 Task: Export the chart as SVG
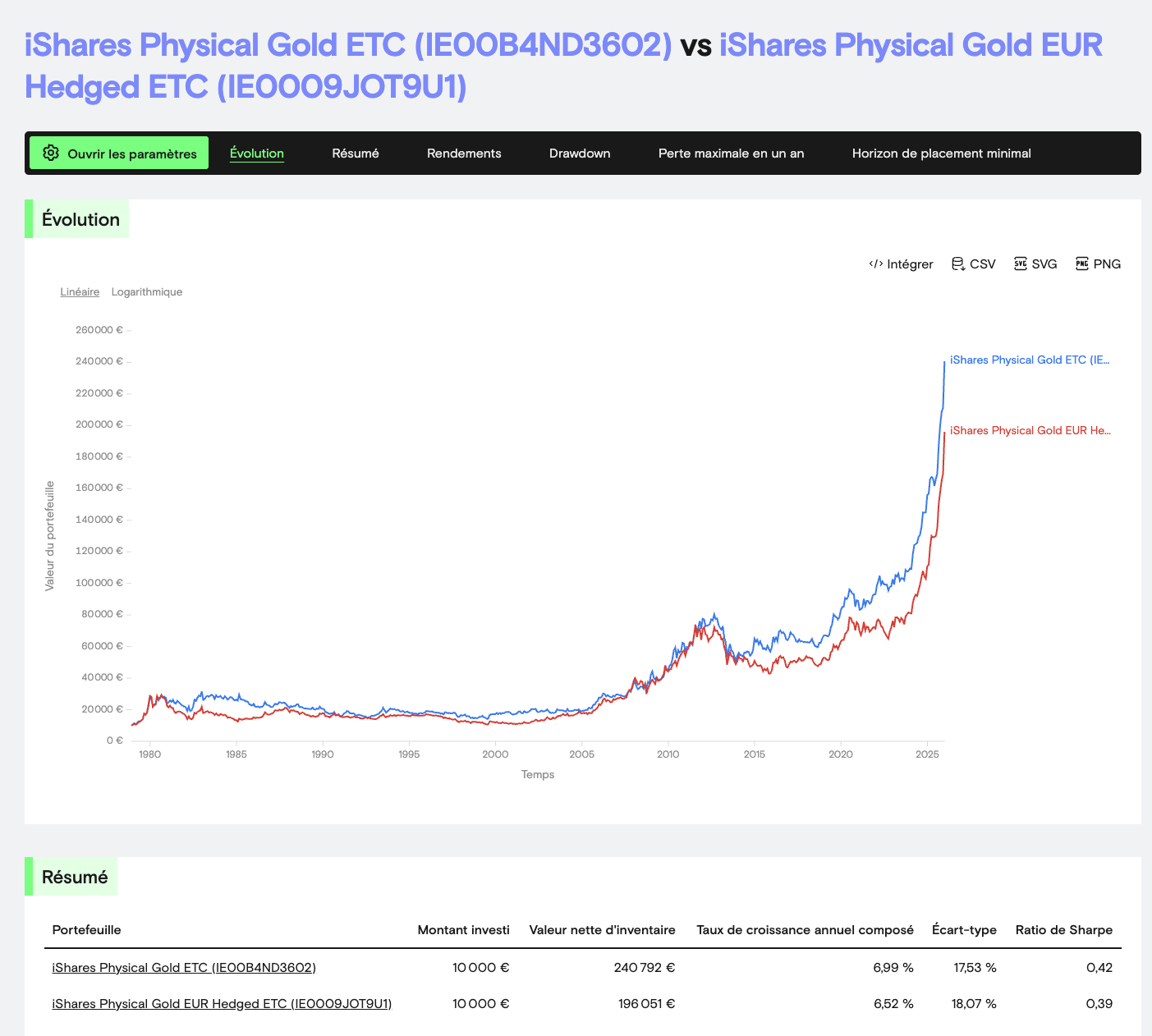point(1035,264)
